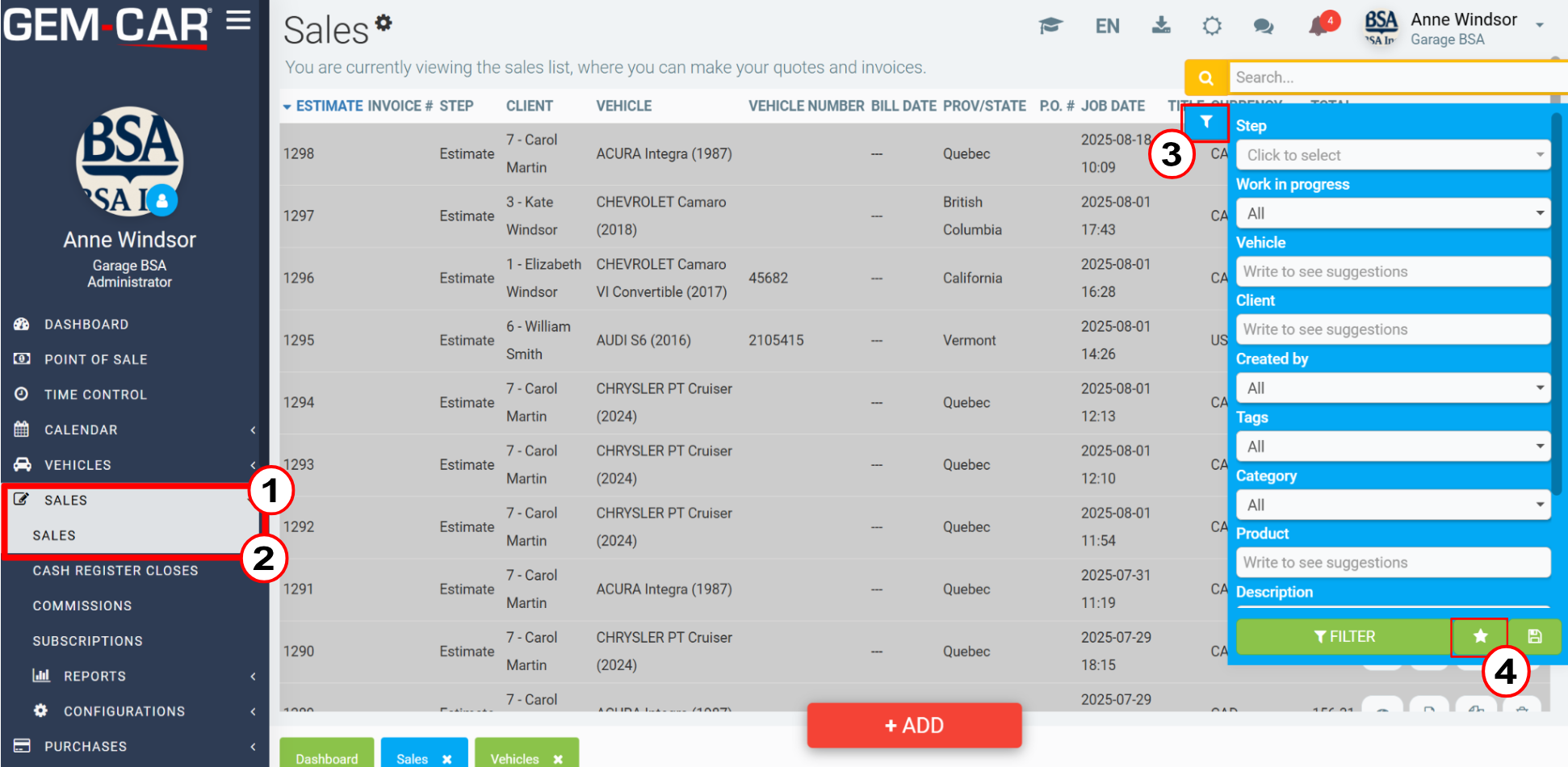Open the graduation cap training icon
Image resolution: width=1568 pixels, height=767 pixels.
point(1050,26)
